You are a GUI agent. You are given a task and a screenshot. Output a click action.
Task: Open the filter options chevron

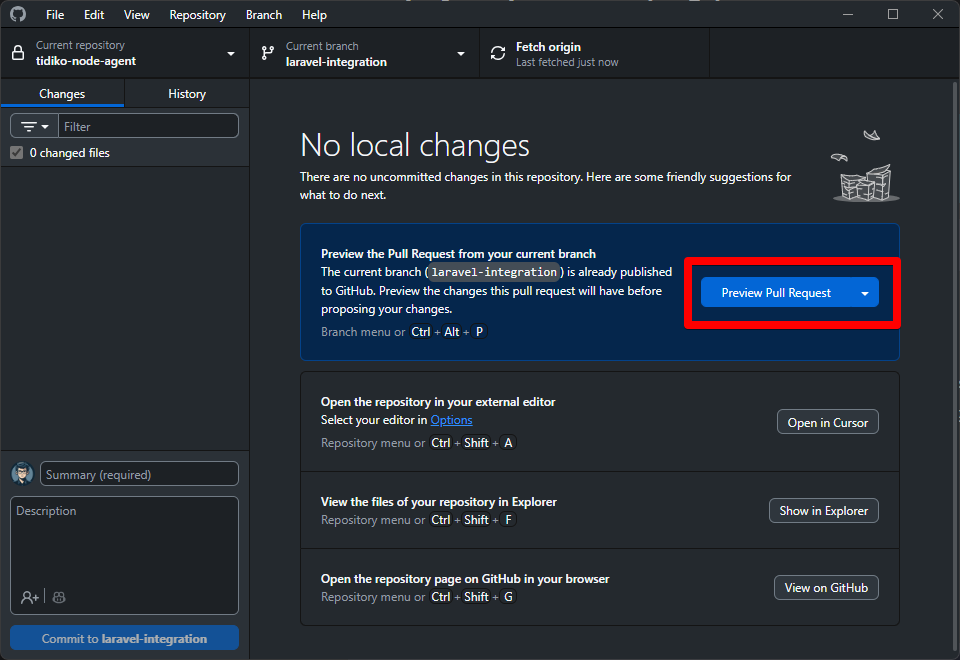coord(44,125)
